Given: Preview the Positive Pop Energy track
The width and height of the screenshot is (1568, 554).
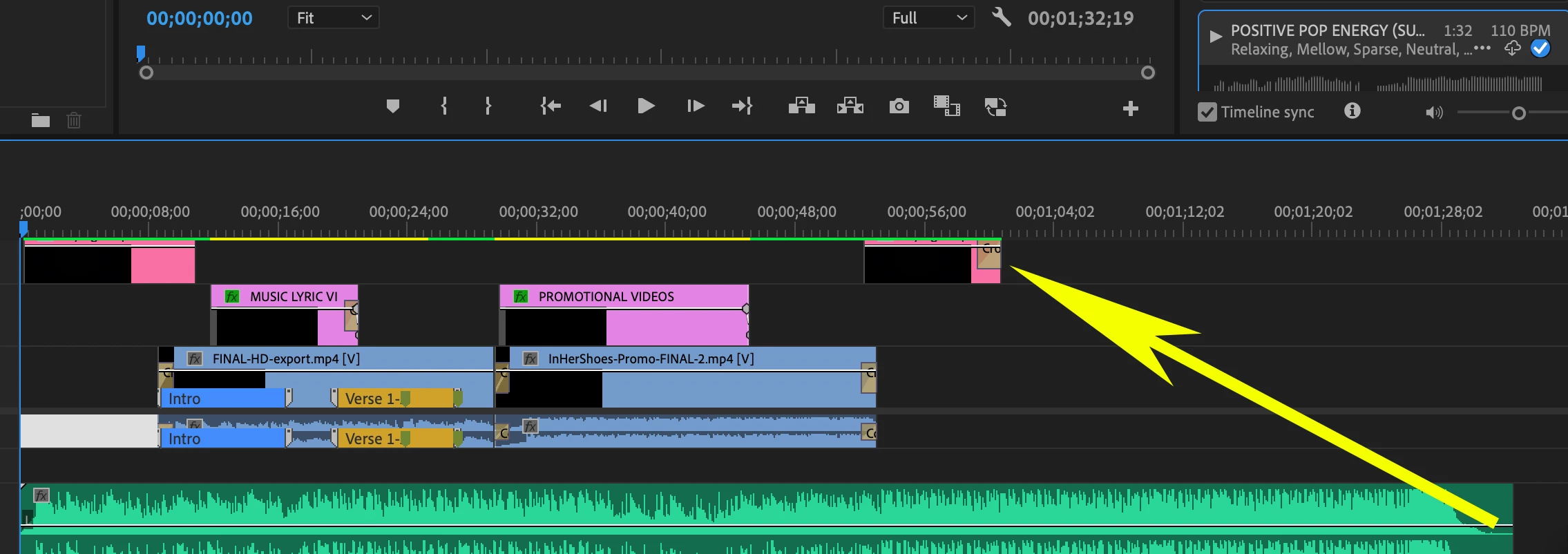Looking at the screenshot, I should coord(1216,37).
